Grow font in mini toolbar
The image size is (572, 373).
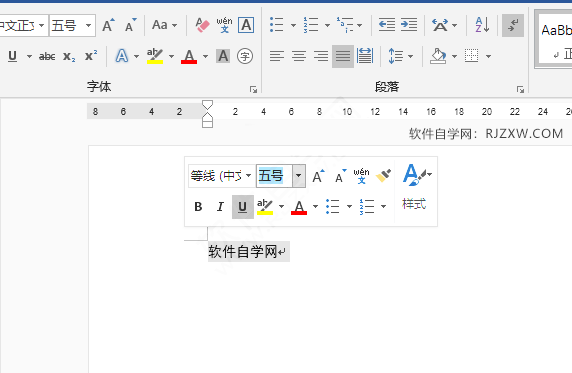(318, 176)
